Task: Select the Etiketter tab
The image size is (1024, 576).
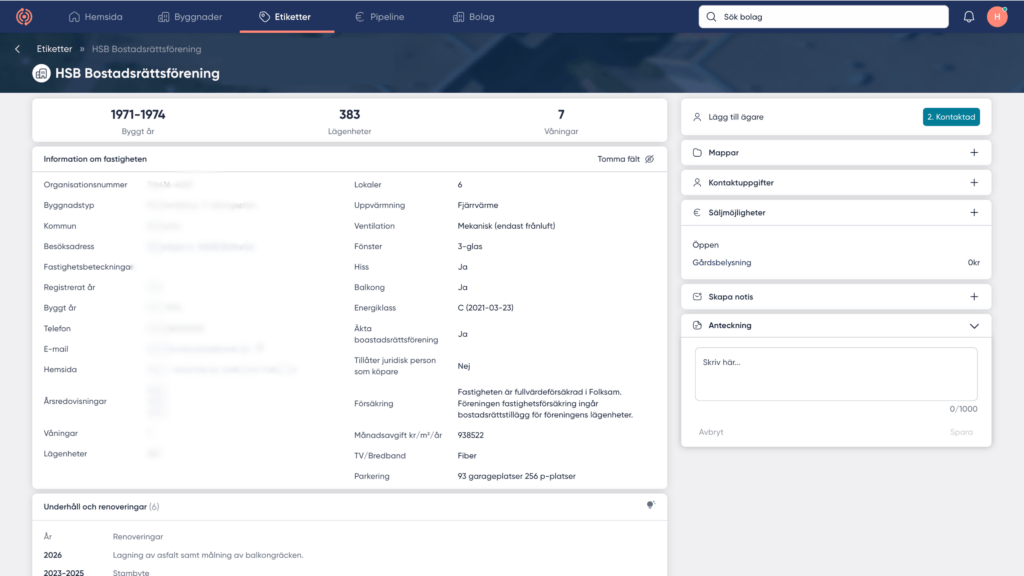Action: 285,17
